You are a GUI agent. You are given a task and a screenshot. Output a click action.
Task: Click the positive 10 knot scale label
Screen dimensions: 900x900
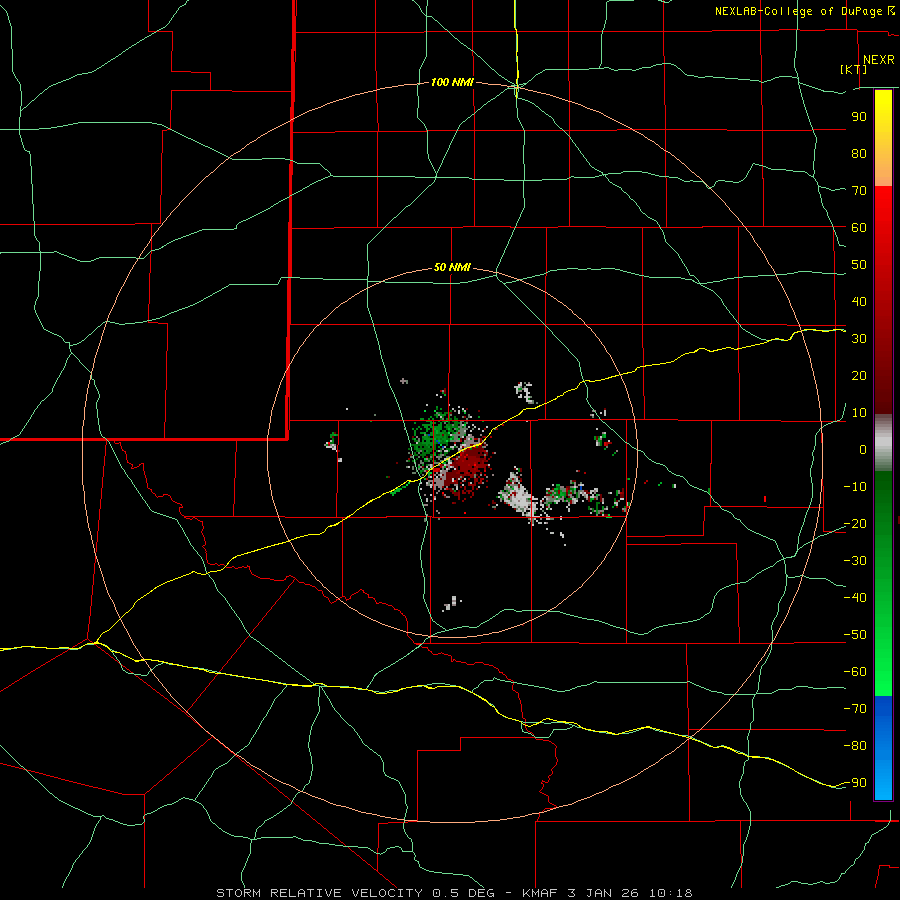coord(859,413)
